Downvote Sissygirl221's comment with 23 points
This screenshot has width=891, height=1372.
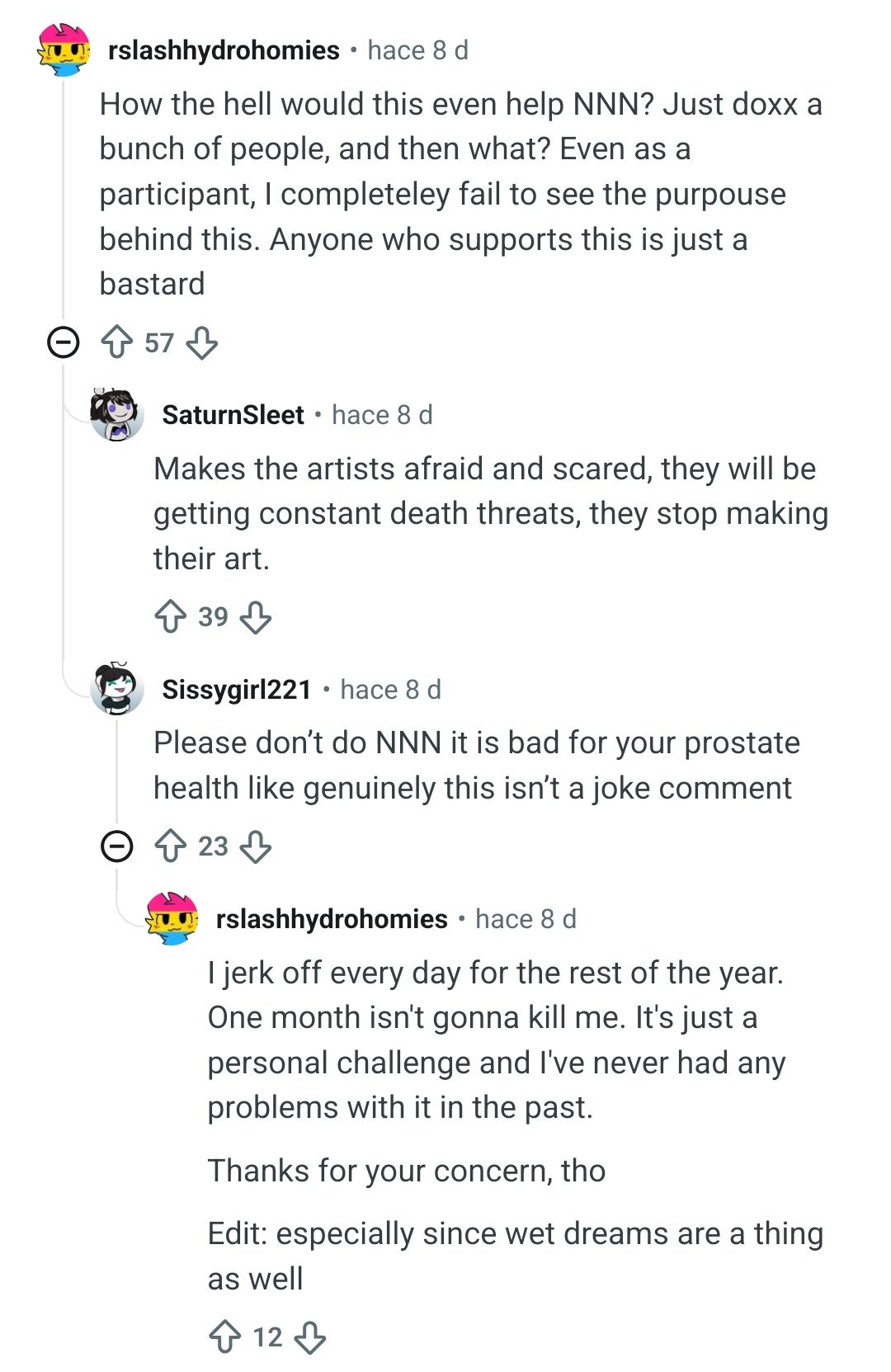click(x=256, y=846)
